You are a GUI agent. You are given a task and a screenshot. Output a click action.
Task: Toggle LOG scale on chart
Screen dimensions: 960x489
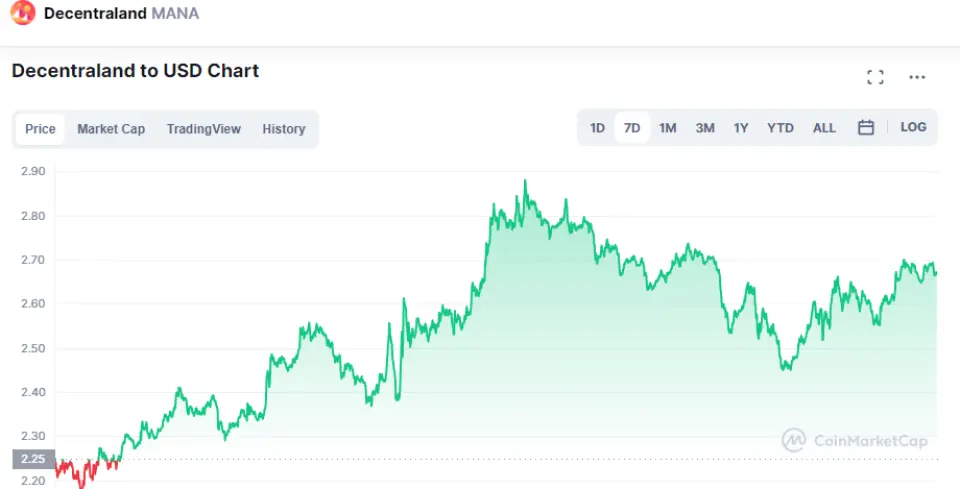click(x=913, y=128)
